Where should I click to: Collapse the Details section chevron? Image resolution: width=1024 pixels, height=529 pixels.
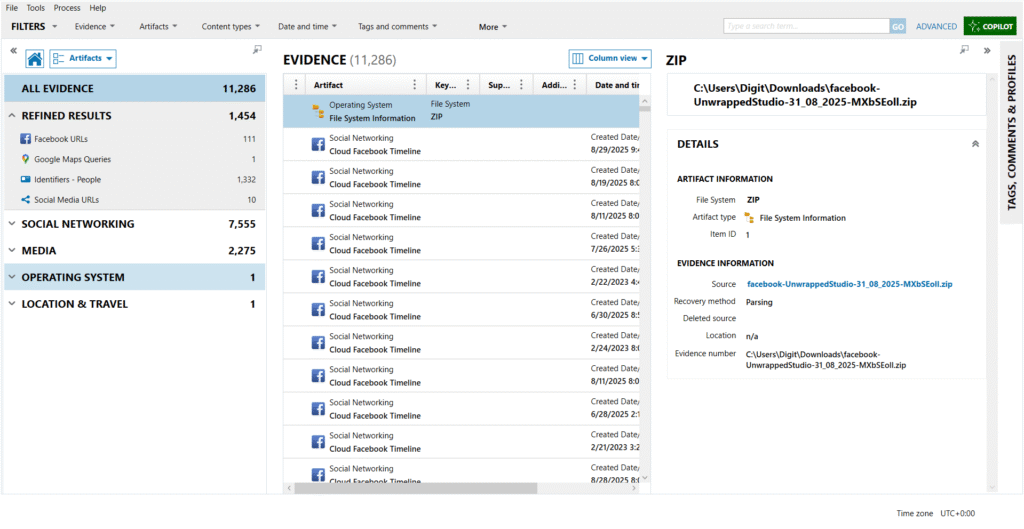975,144
